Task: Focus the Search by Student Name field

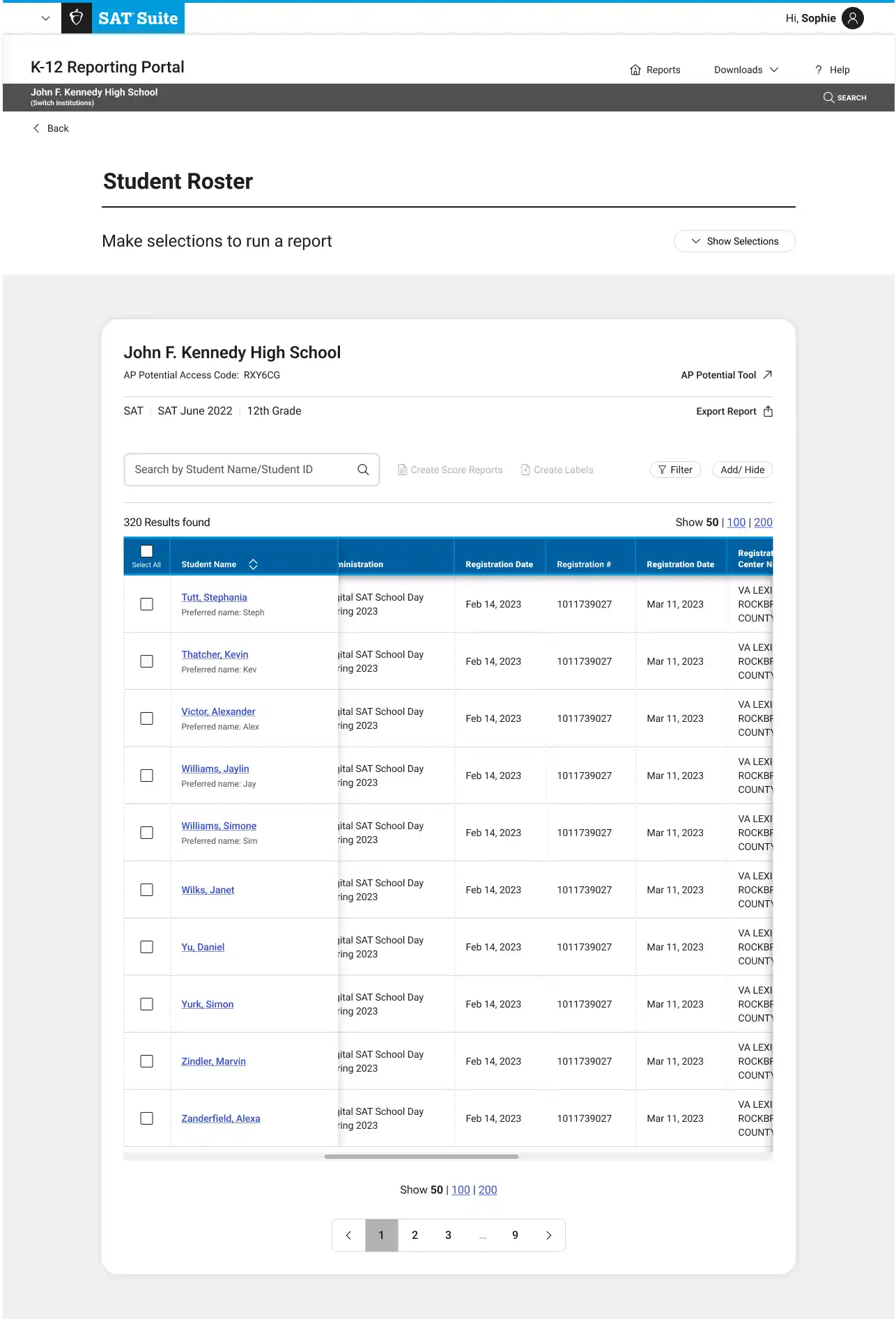Action: coord(252,470)
